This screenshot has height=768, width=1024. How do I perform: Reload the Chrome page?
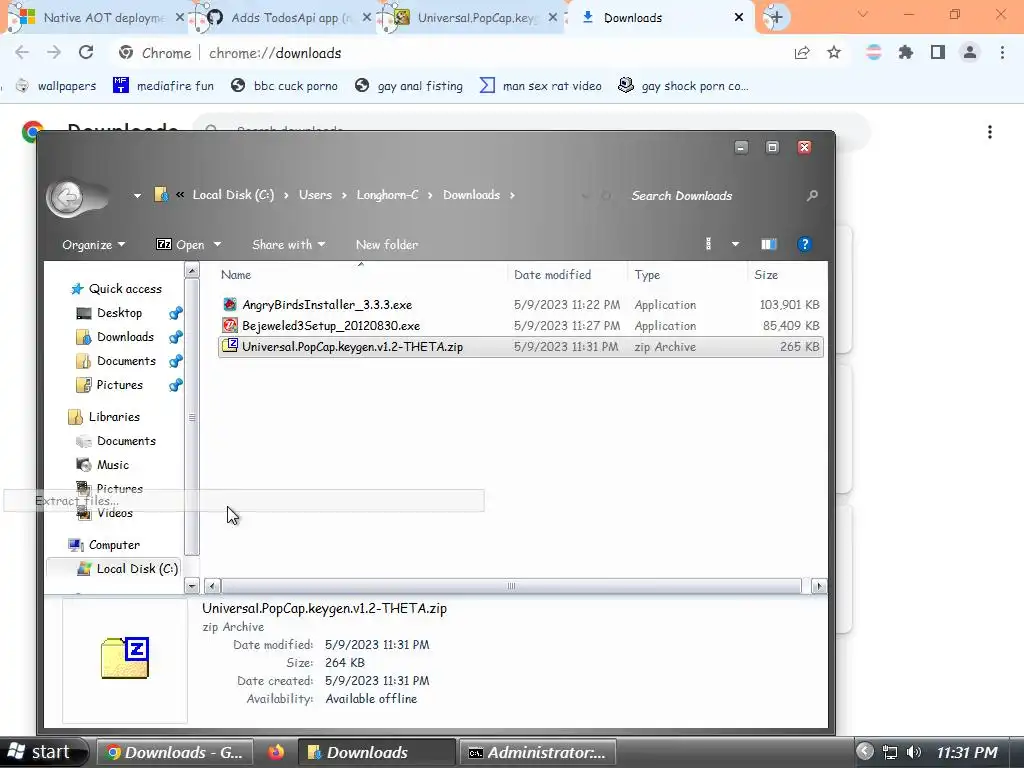(x=86, y=52)
